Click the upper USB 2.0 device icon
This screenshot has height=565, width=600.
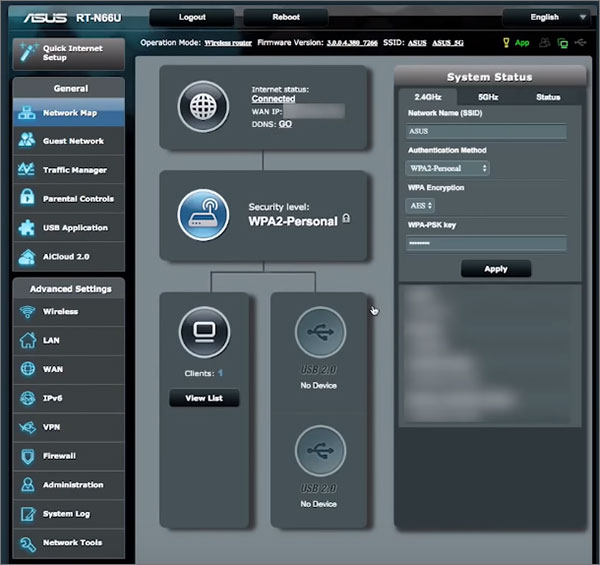(x=320, y=332)
